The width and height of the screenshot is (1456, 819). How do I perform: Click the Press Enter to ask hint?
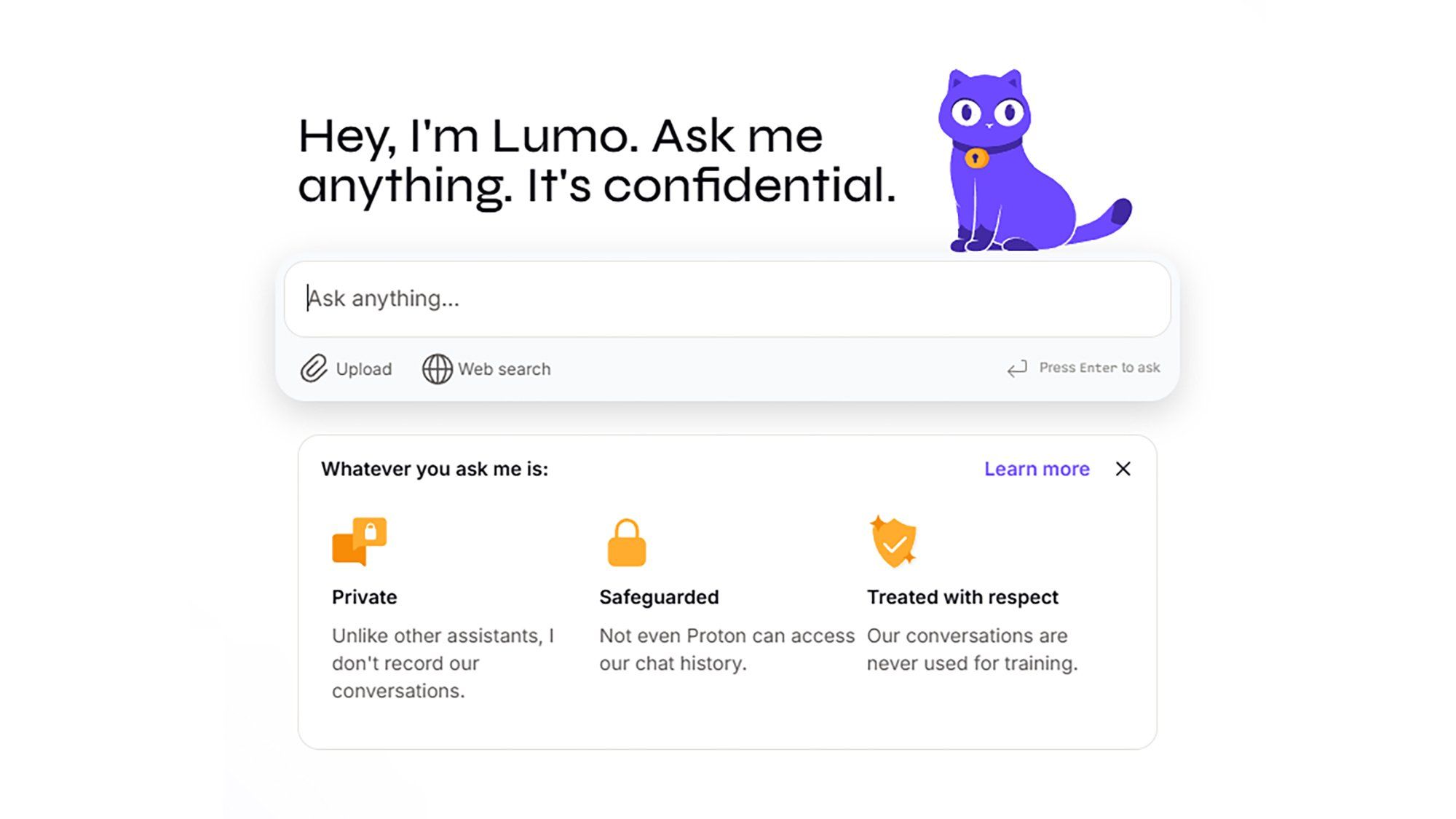[1099, 368]
